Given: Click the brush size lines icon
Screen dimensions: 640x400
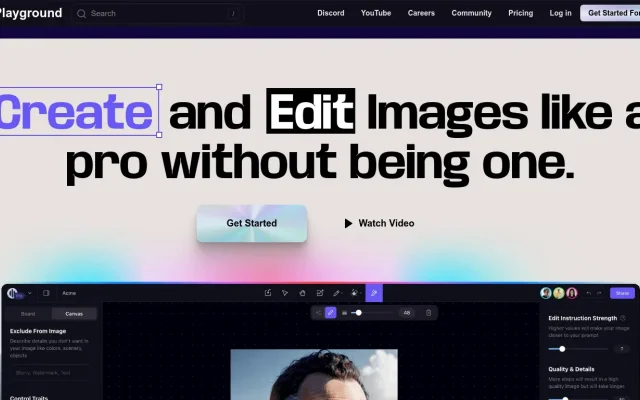Looking at the screenshot, I should pyautogui.click(x=344, y=313).
